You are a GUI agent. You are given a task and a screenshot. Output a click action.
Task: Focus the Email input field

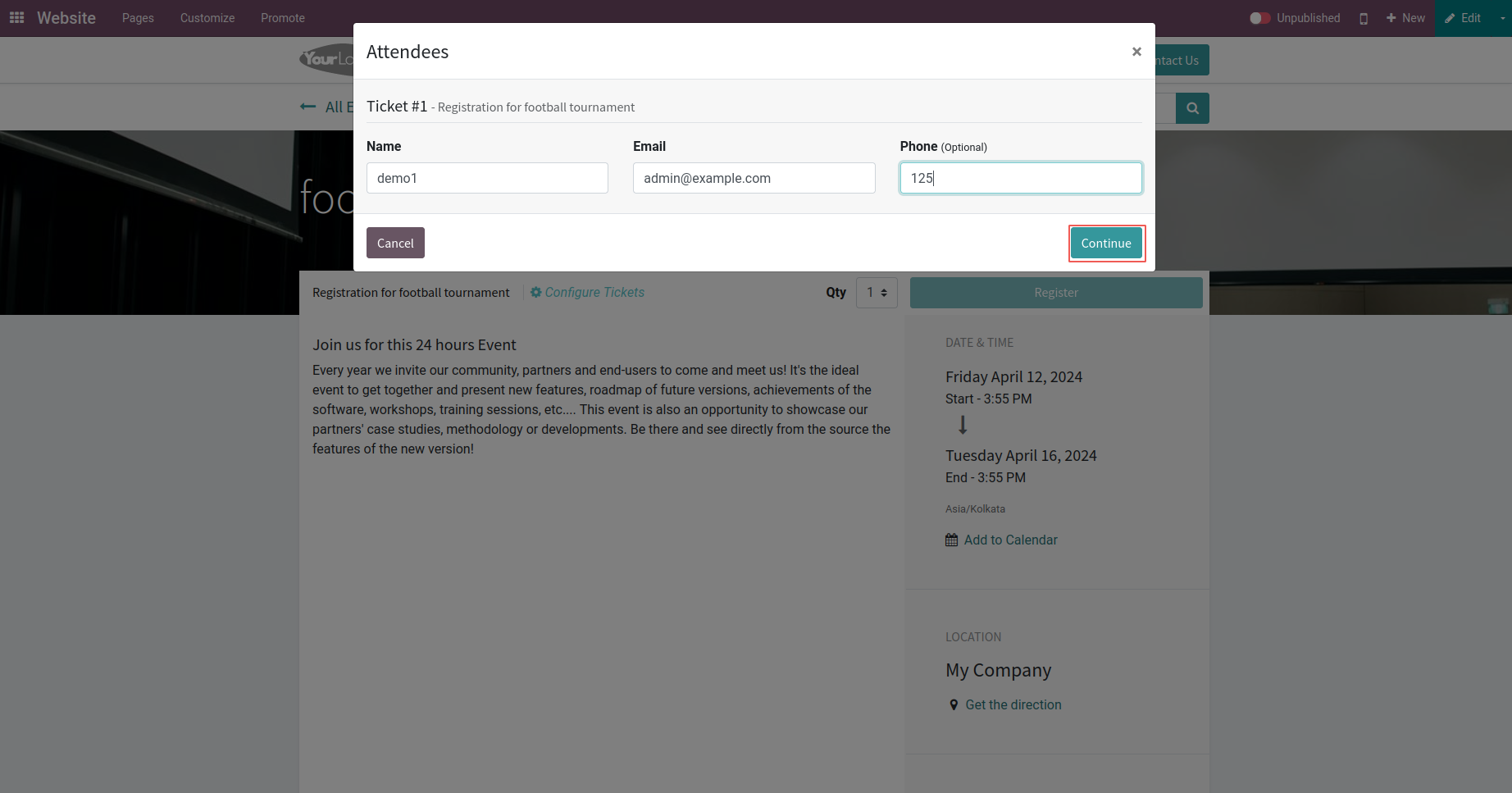pos(754,178)
